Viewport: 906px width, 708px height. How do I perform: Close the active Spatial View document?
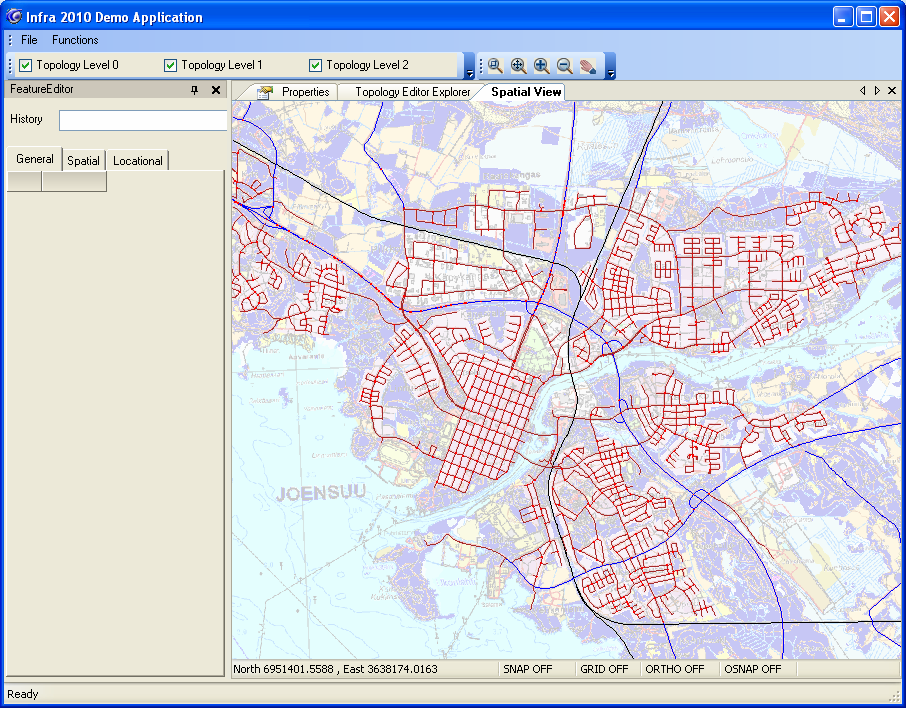892,91
